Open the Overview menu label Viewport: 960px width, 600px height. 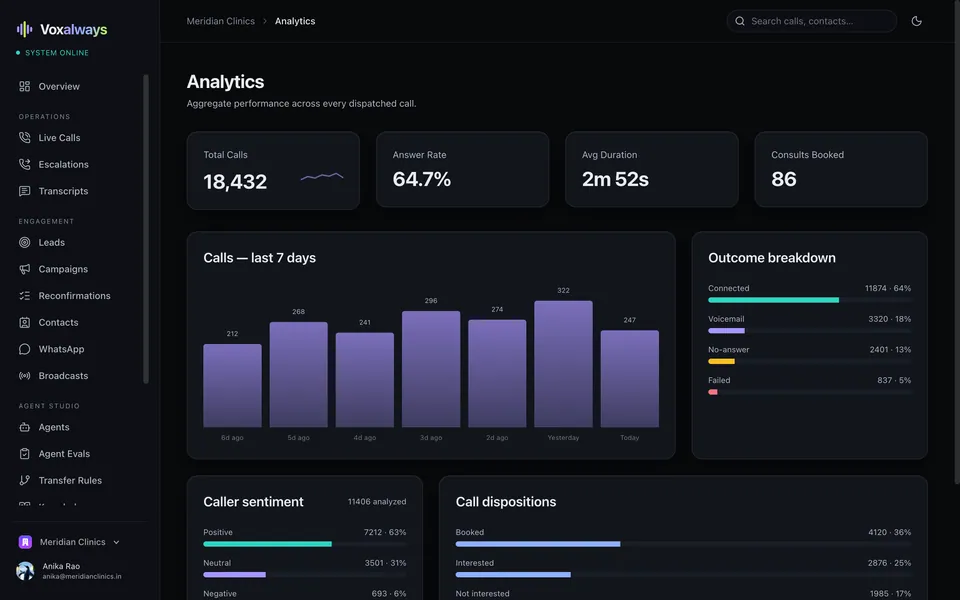(59, 86)
